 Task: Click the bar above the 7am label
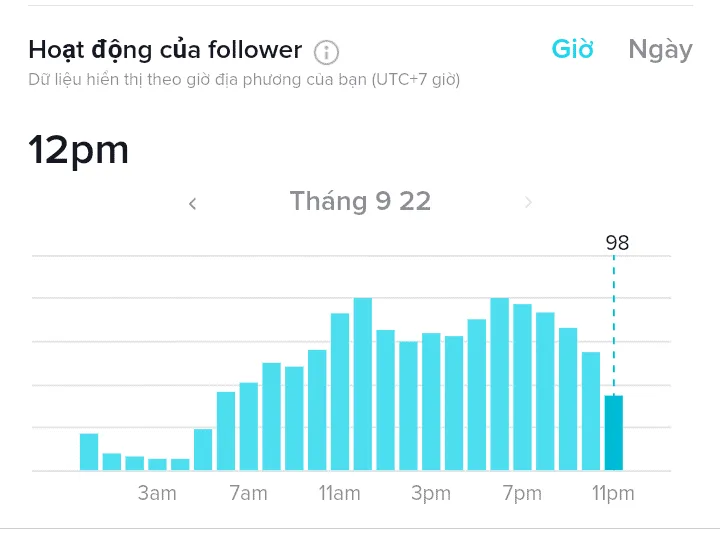(248, 427)
